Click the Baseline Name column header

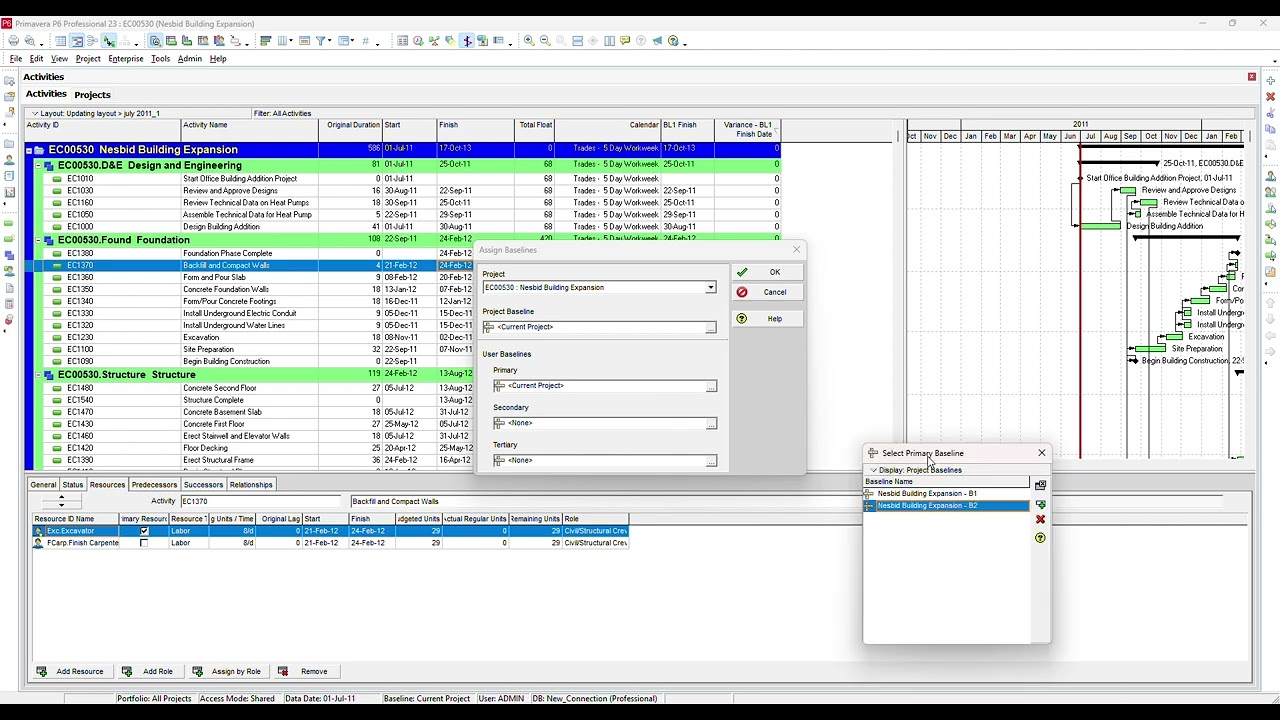pyautogui.click(x=946, y=482)
